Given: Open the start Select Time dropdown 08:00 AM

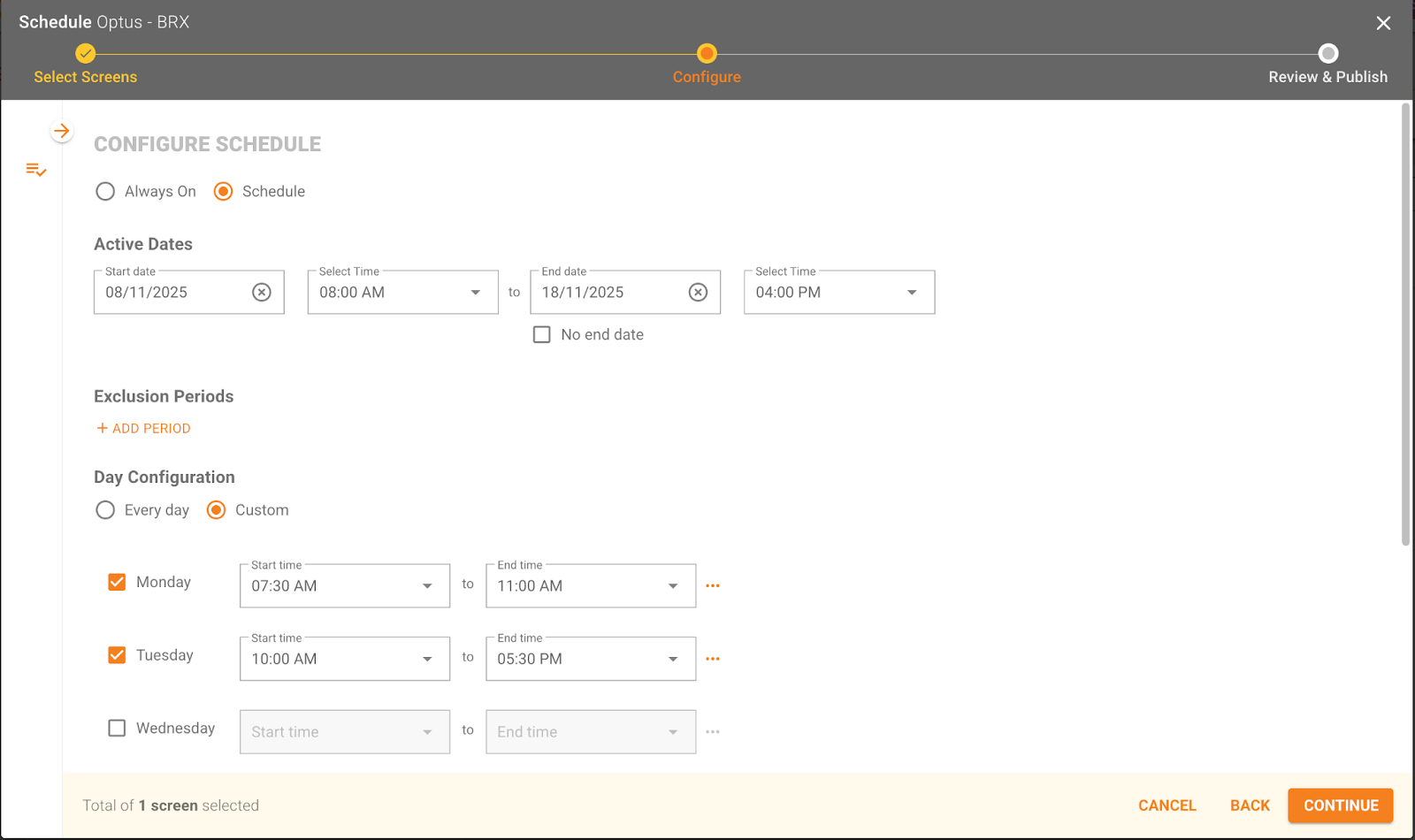Looking at the screenshot, I should tap(402, 293).
